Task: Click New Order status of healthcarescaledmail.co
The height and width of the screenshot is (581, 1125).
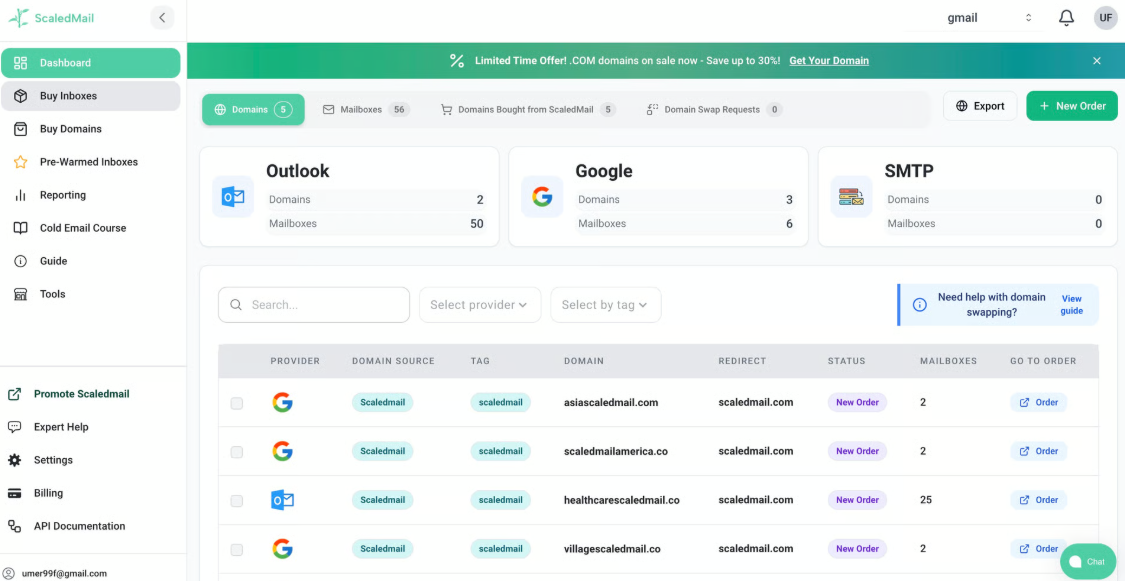Action: (x=857, y=500)
